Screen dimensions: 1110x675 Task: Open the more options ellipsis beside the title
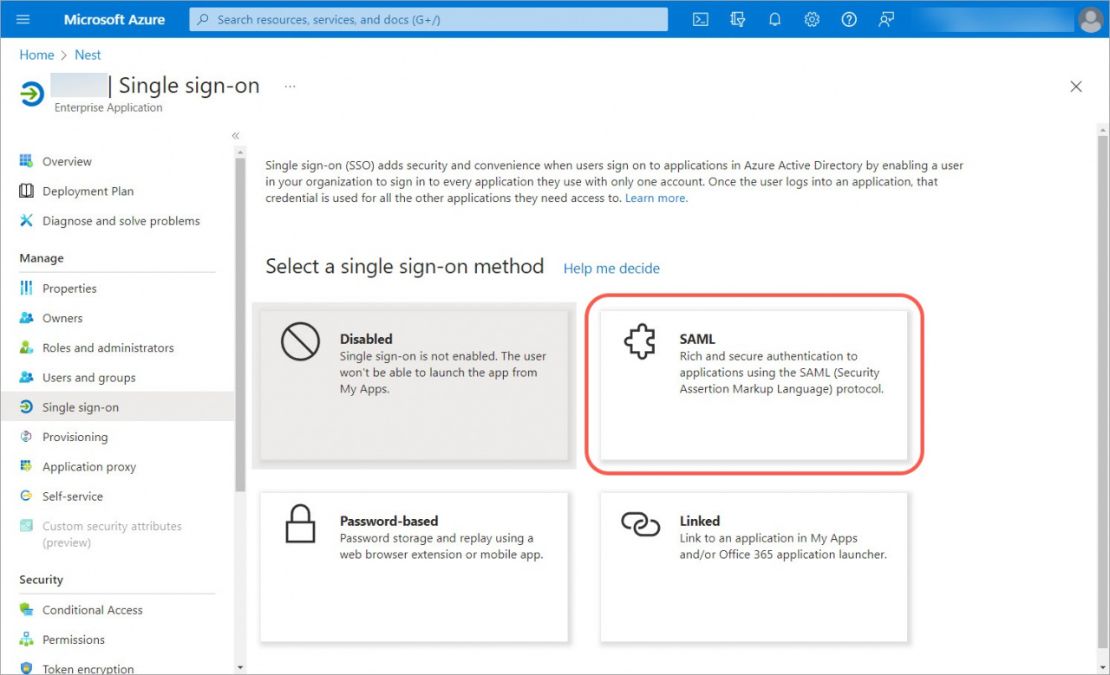[x=290, y=86]
